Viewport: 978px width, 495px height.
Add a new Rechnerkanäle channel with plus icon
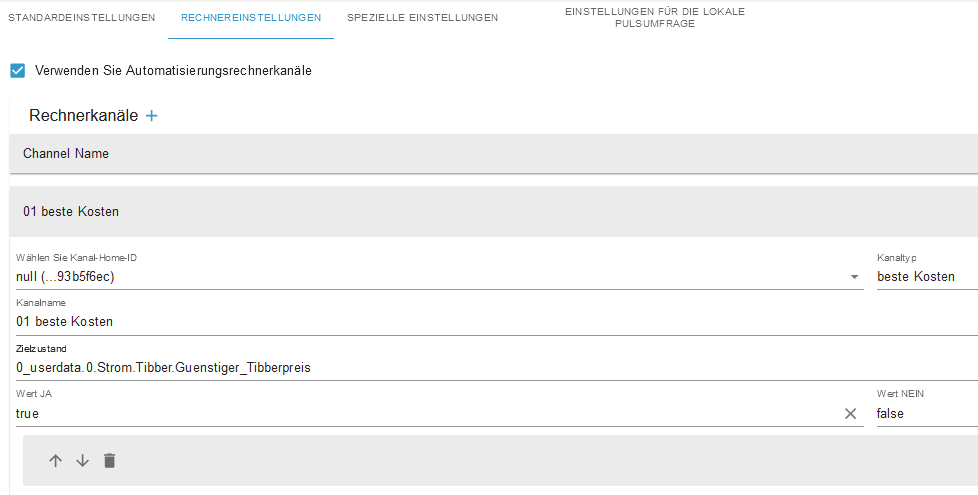coord(152,116)
